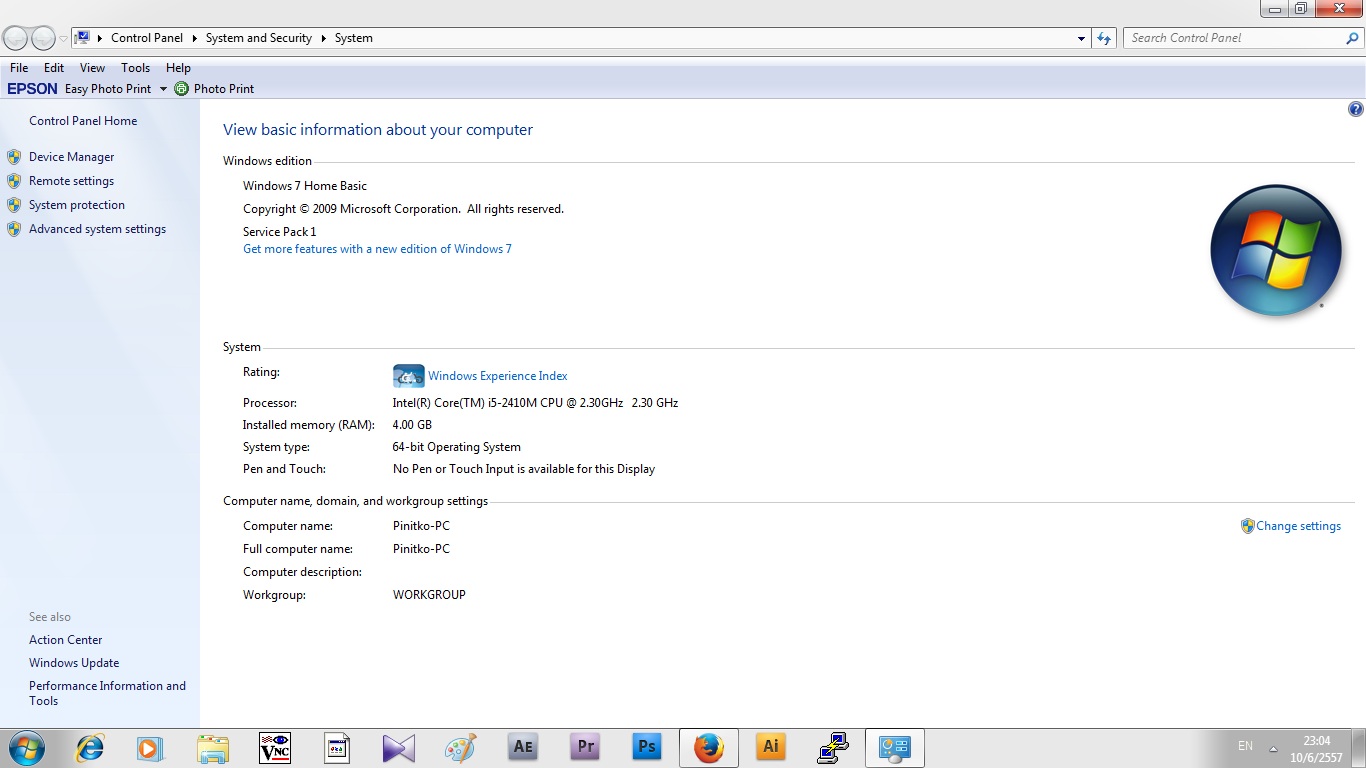Click the Back navigation arrow button
1366x768 pixels.
[16, 38]
